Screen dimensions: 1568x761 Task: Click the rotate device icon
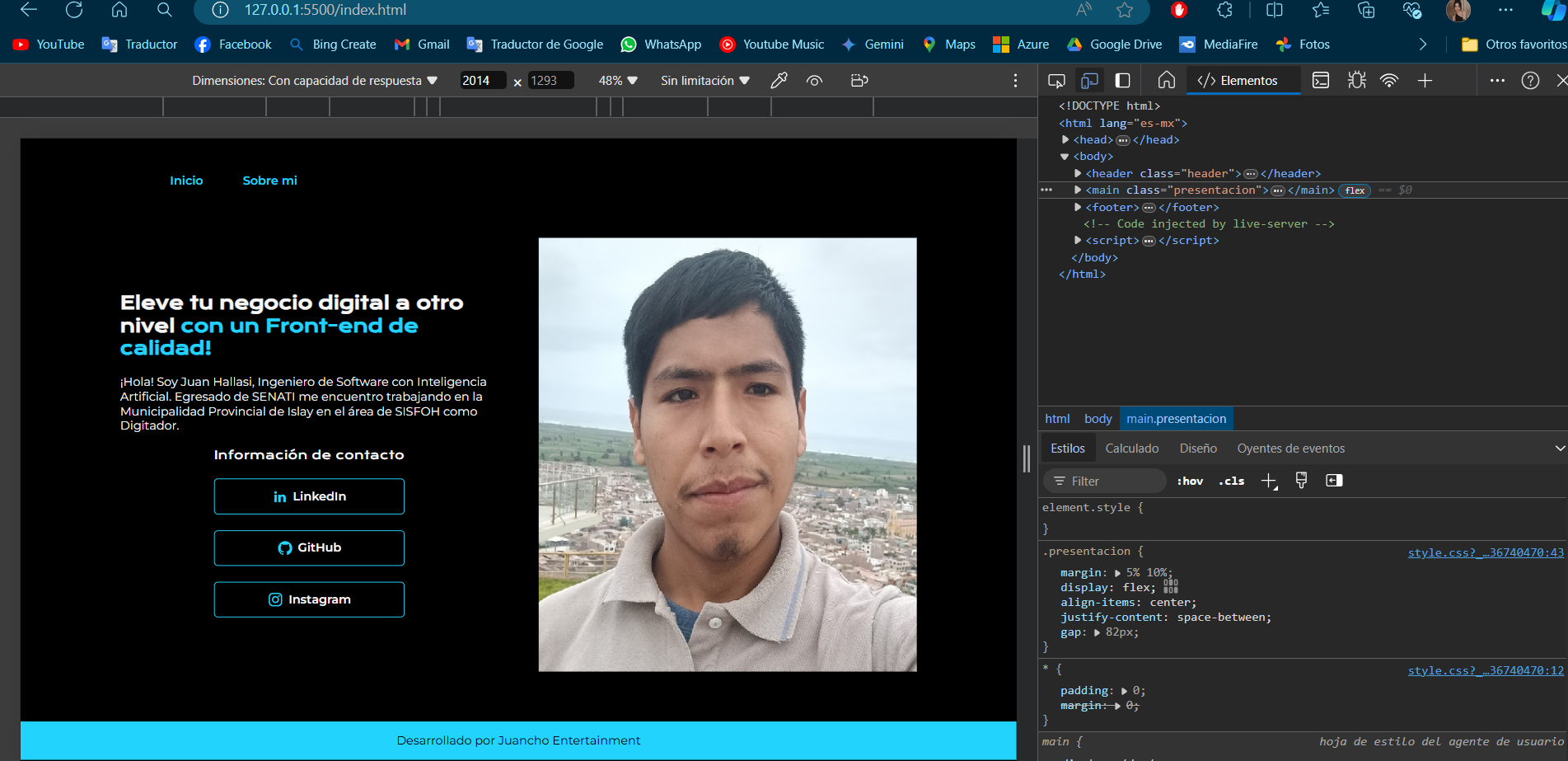pos(859,81)
